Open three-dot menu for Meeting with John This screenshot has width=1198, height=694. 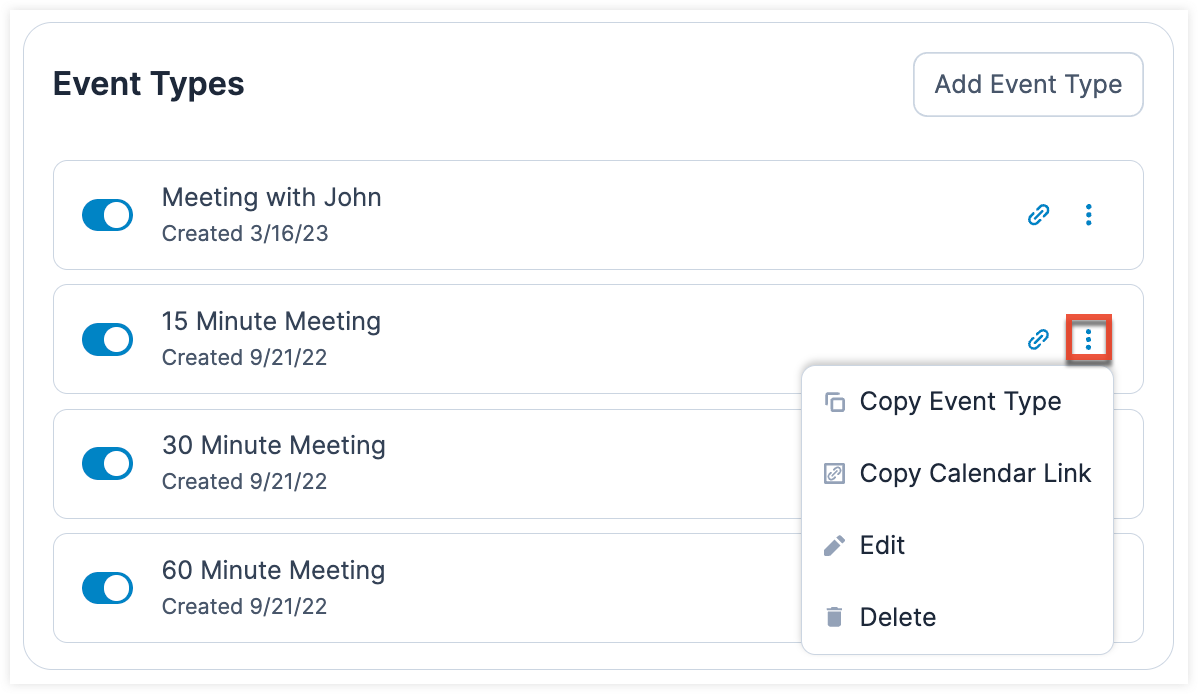pos(1089,215)
